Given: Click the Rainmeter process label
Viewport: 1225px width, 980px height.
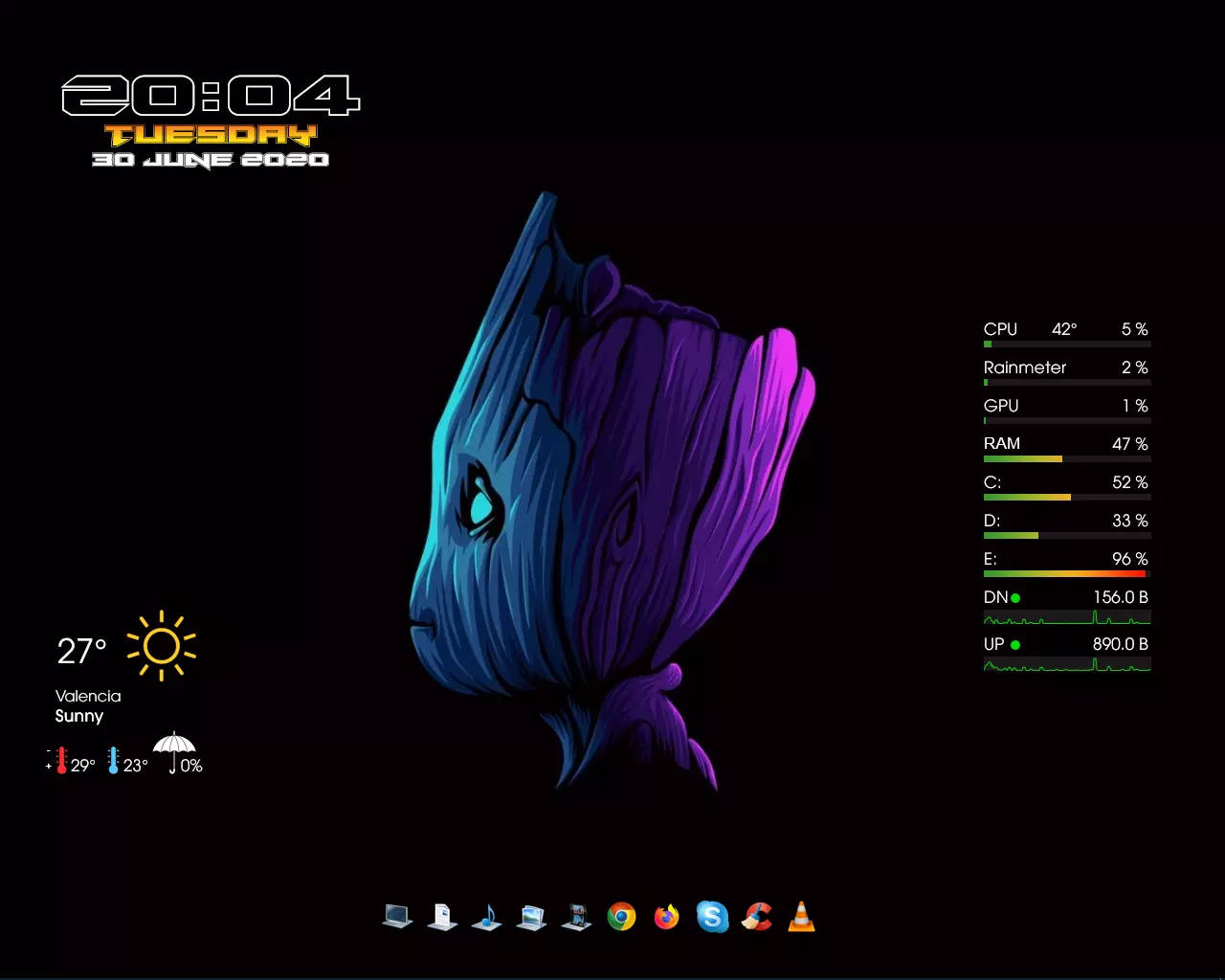Looking at the screenshot, I should tap(1025, 367).
